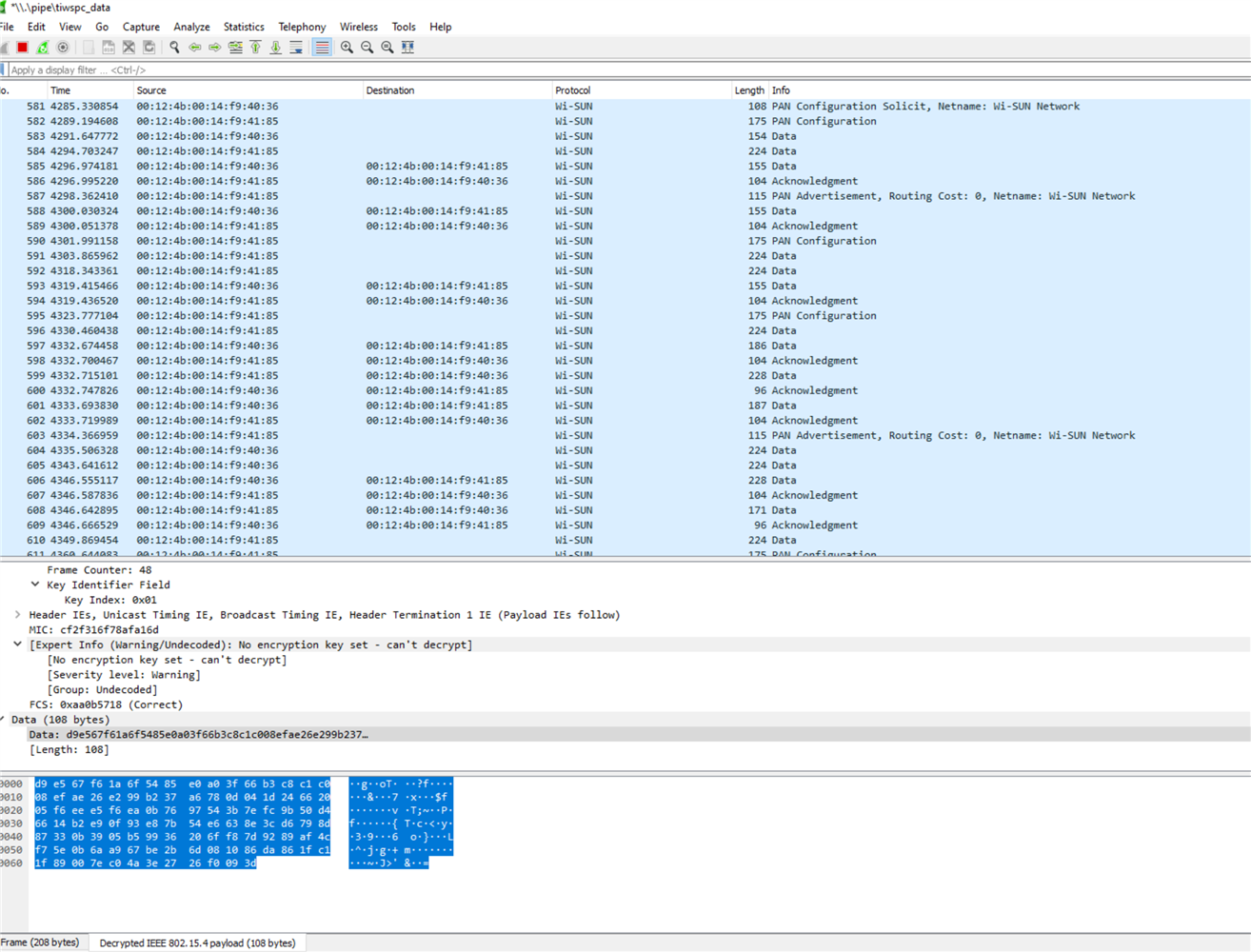
Task: Select Severity level: Warning line
Action: [x=124, y=675]
